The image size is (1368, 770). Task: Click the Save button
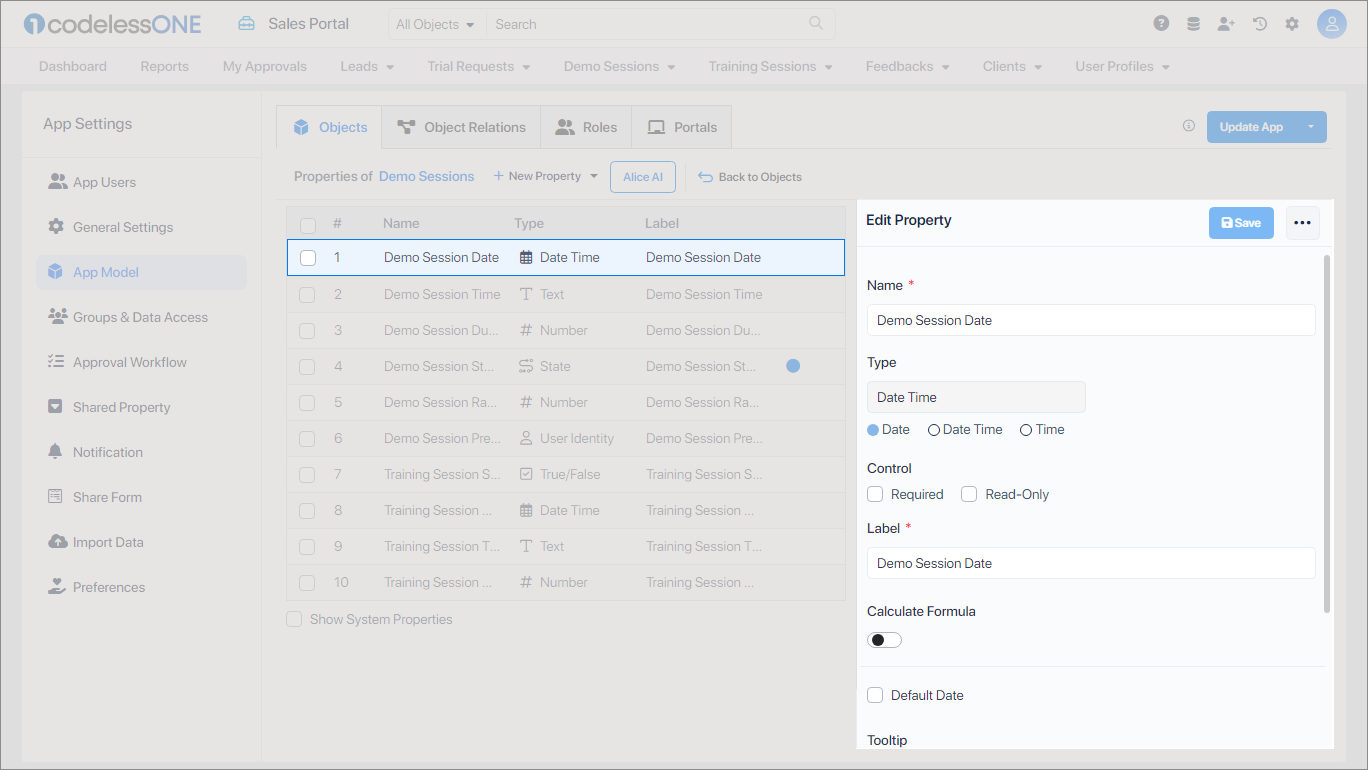click(x=1241, y=223)
